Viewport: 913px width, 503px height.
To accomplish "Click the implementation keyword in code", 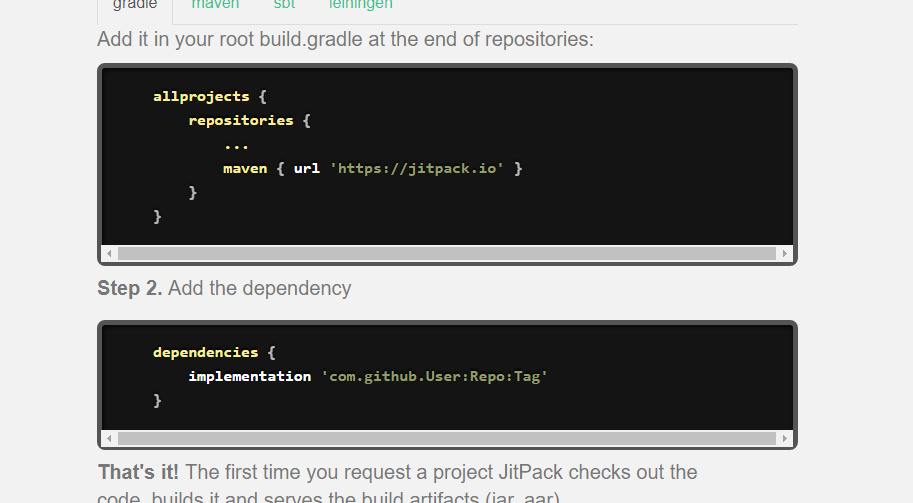I will pyautogui.click(x=249, y=376).
